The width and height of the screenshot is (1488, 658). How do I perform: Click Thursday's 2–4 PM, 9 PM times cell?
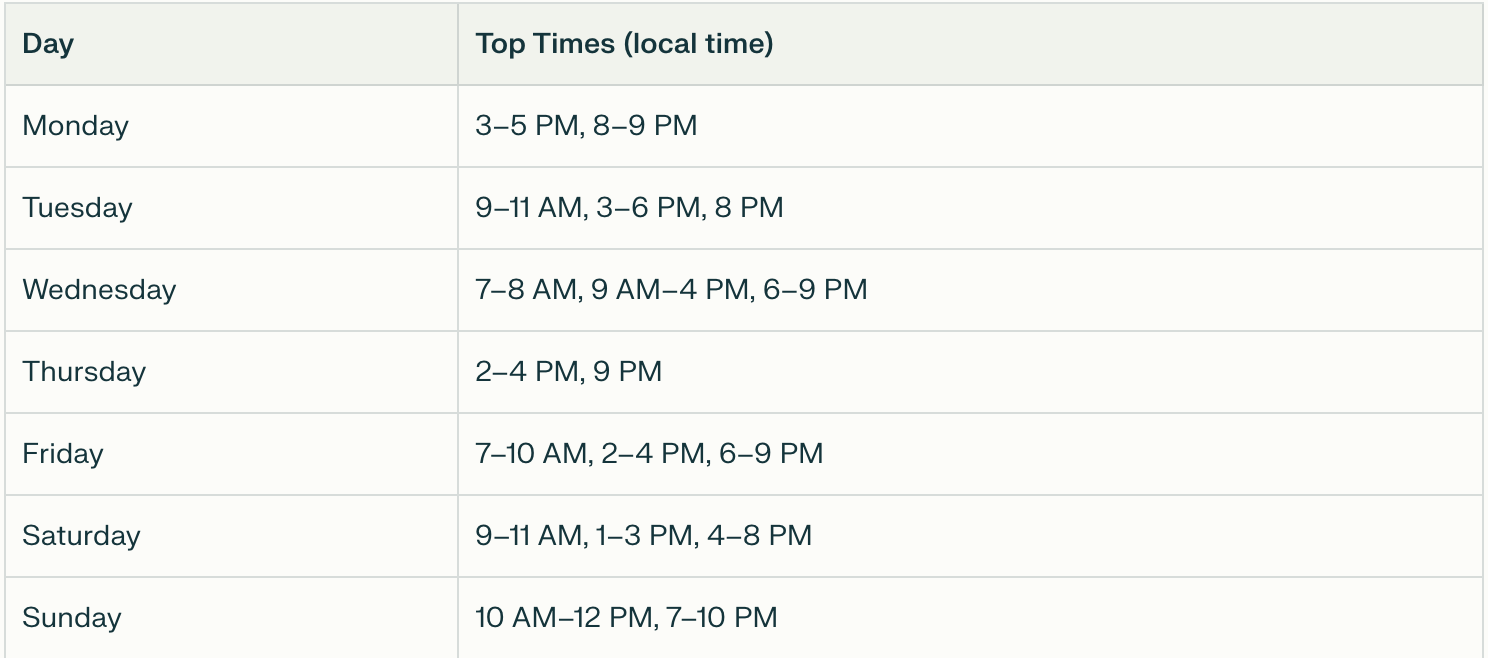[x=568, y=372]
